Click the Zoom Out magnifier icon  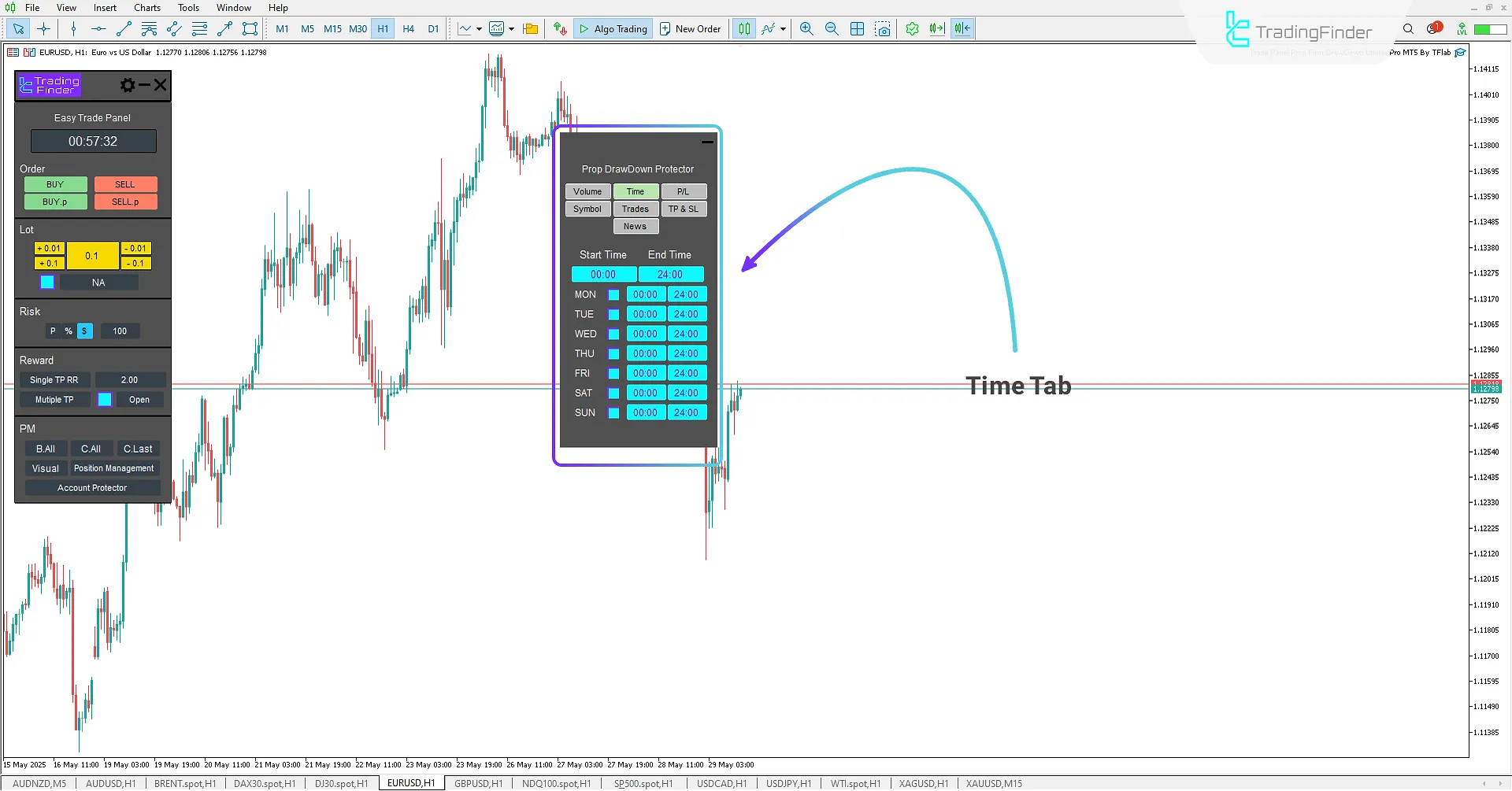click(x=832, y=28)
